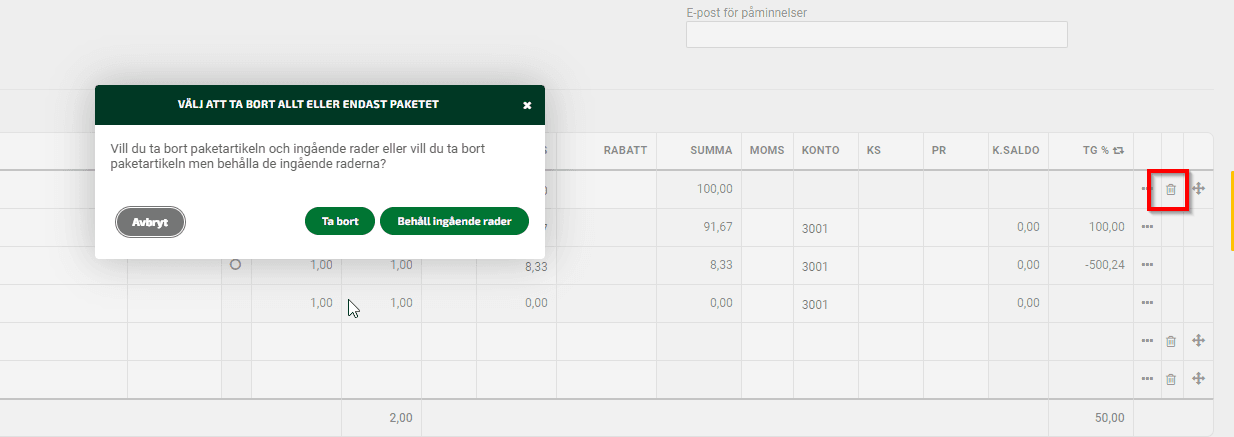
Task: Open three-dots menu on the 100,00 package row
Action: (1147, 189)
